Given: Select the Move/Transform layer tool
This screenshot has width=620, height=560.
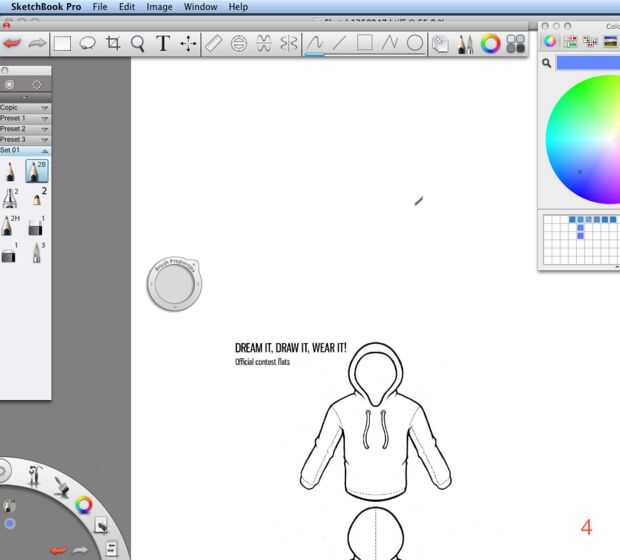Looking at the screenshot, I should coord(188,43).
